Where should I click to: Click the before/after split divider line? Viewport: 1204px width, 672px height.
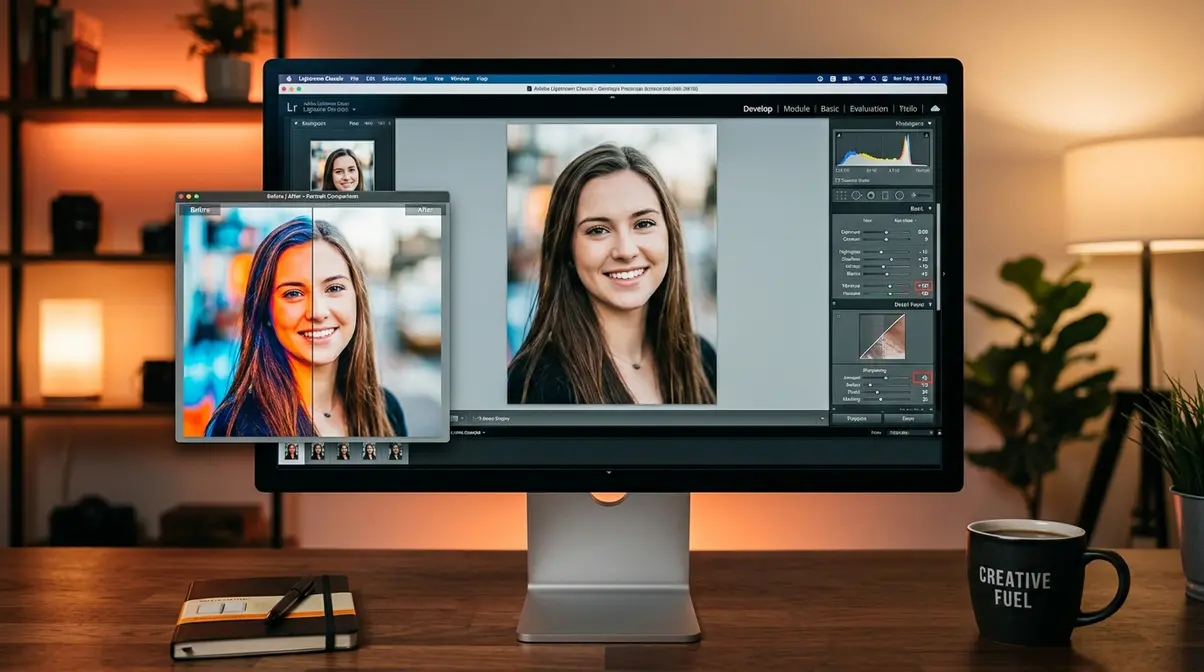(x=313, y=322)
